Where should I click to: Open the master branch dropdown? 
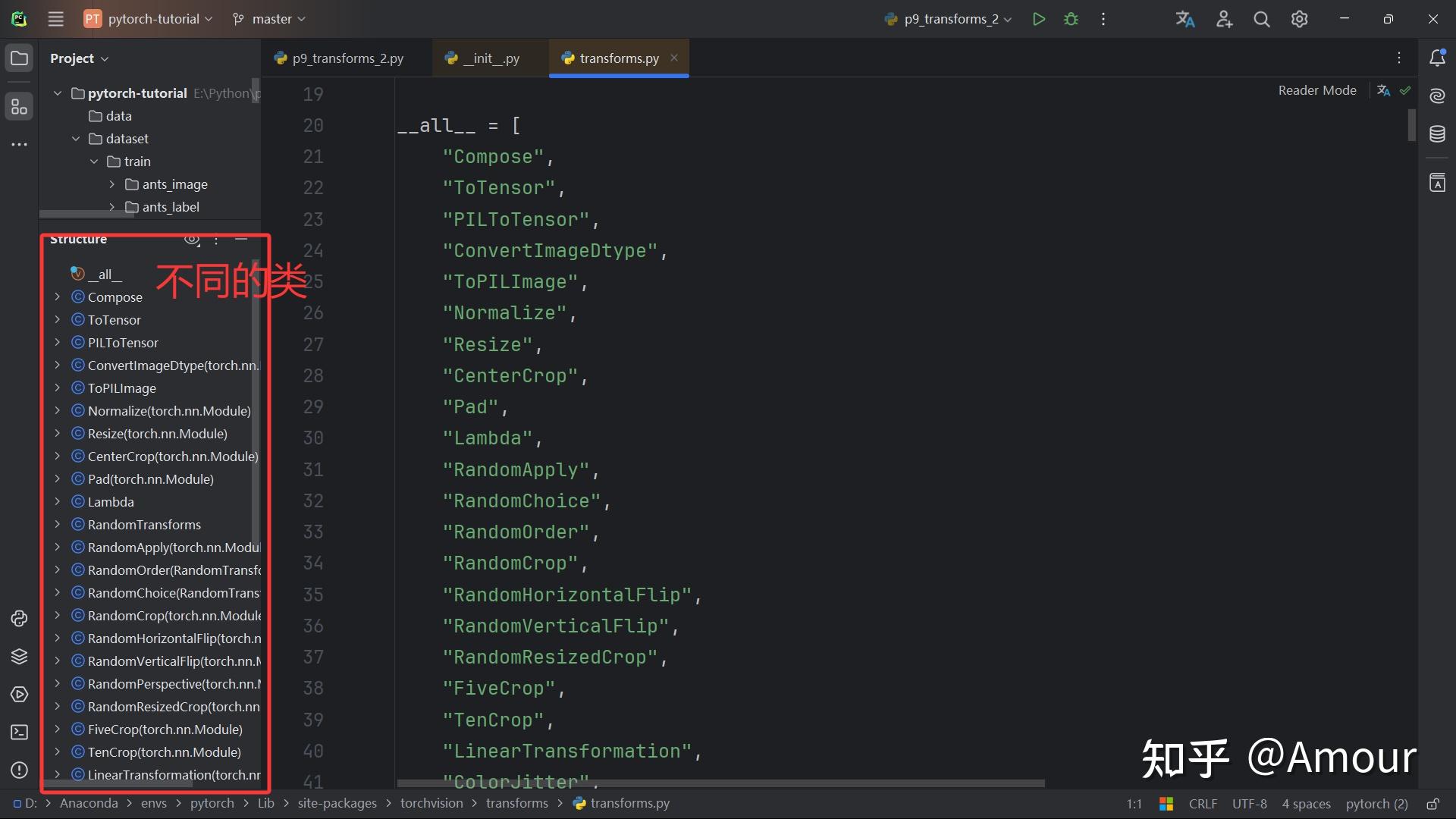[x=270, y=19]
